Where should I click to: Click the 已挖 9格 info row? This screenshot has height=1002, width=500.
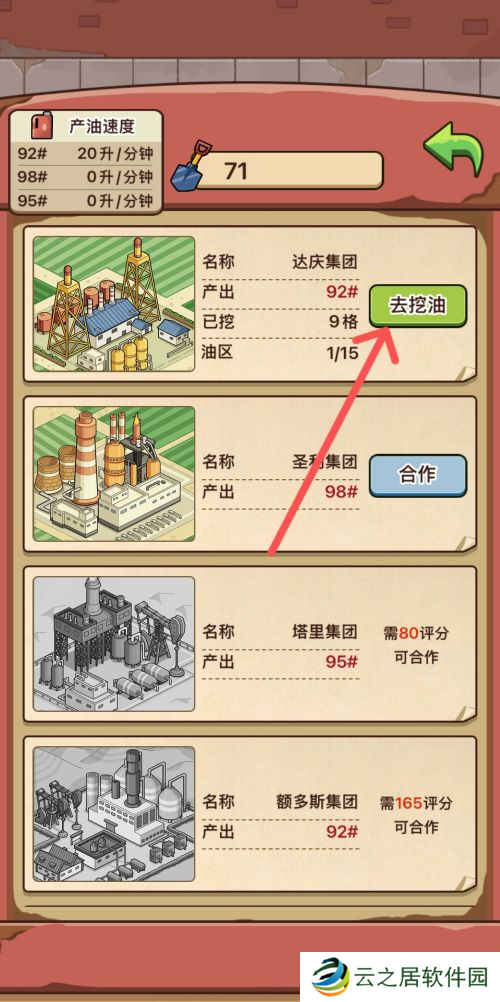coord(280,322)
